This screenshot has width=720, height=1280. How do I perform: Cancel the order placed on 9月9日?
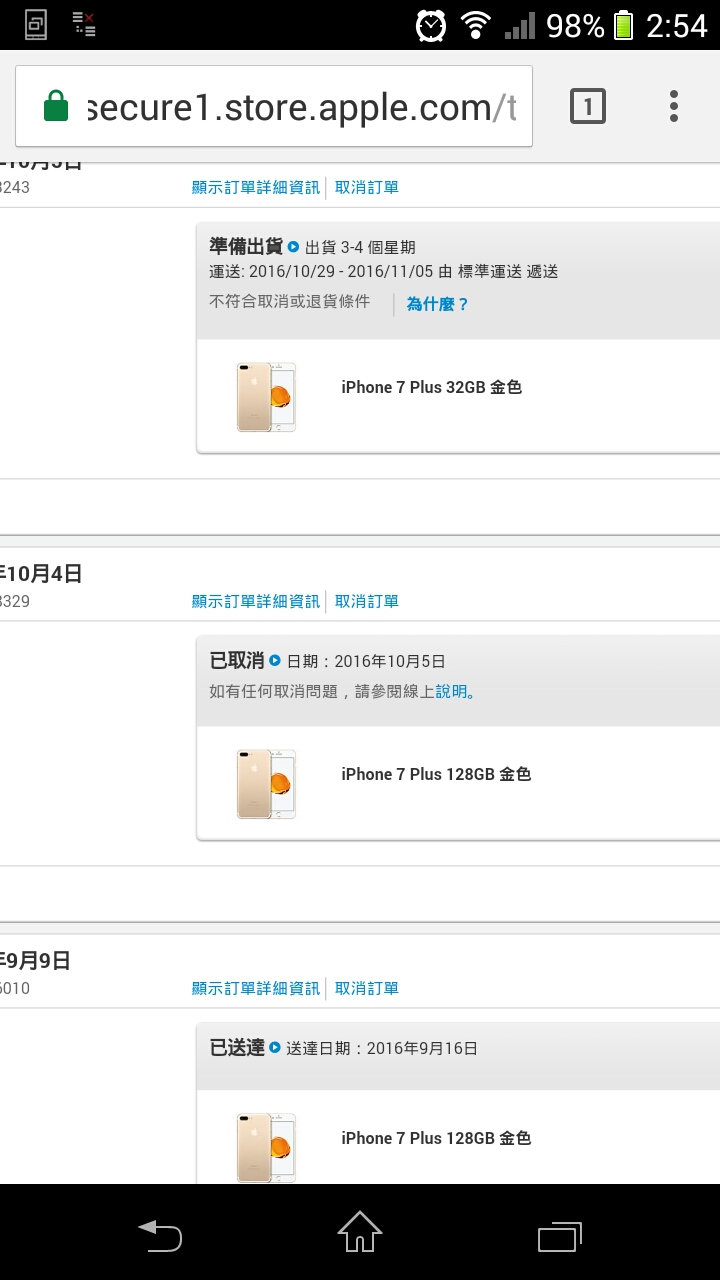click(366, 988)
